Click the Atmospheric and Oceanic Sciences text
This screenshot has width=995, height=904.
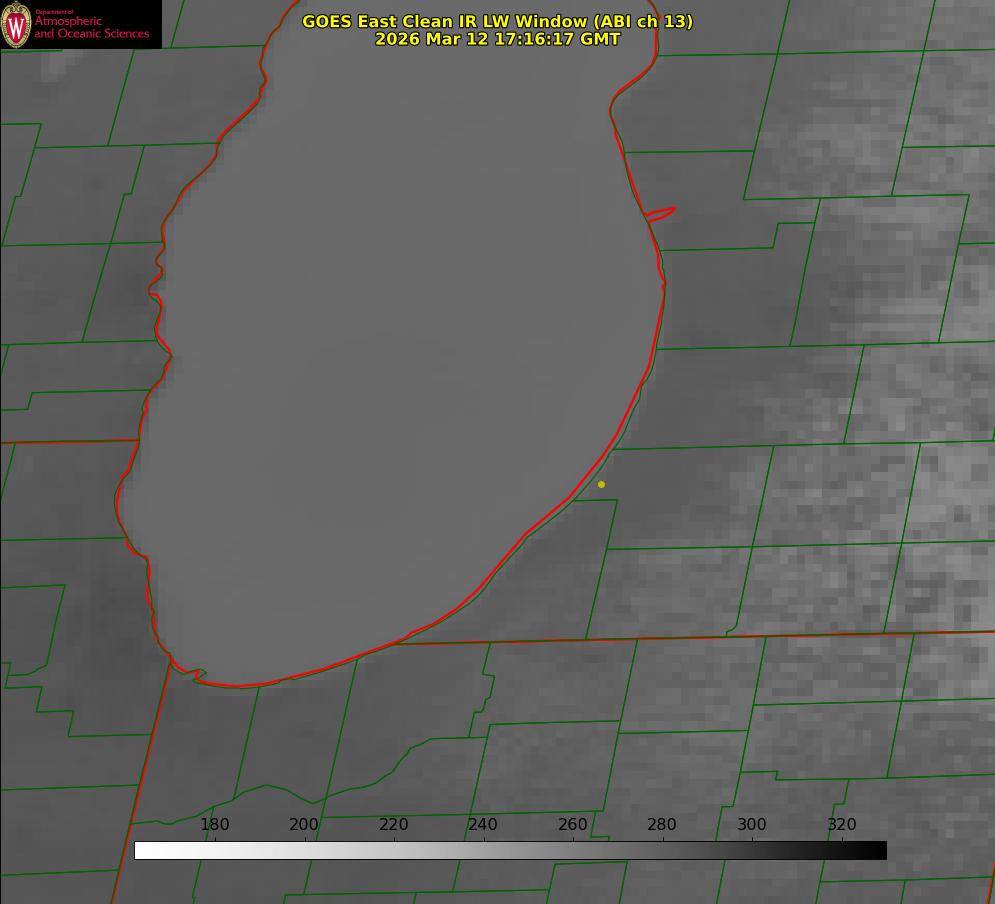(x=91, y=27)
